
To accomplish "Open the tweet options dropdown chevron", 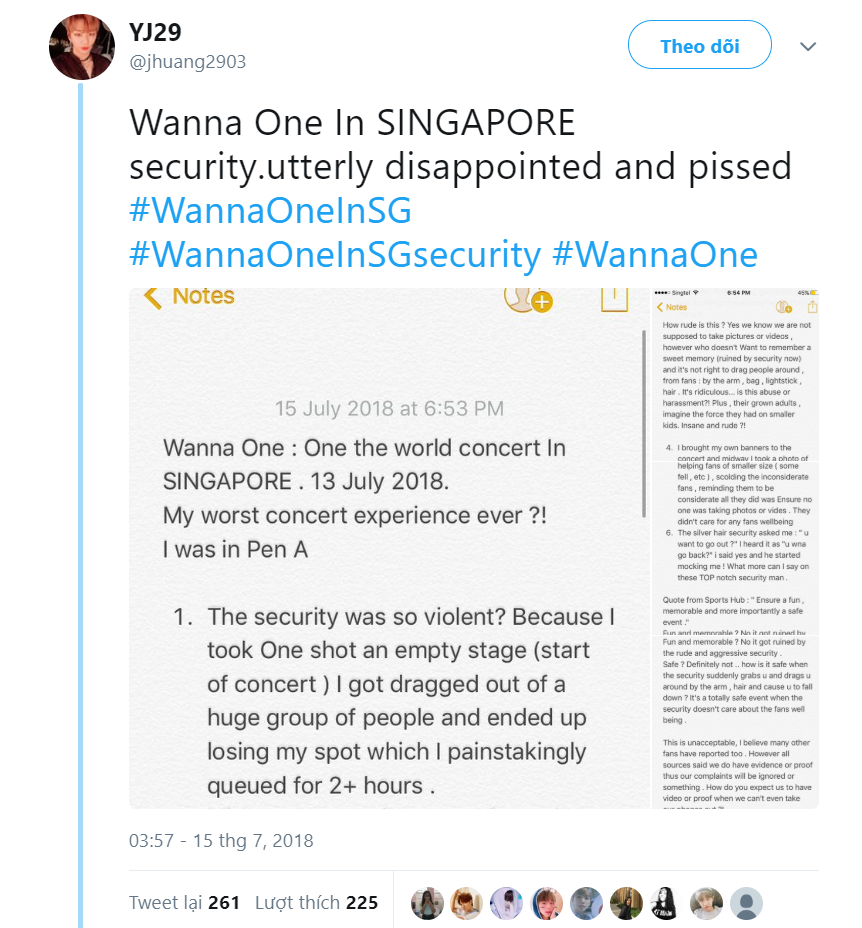I will tap(808, 47).
